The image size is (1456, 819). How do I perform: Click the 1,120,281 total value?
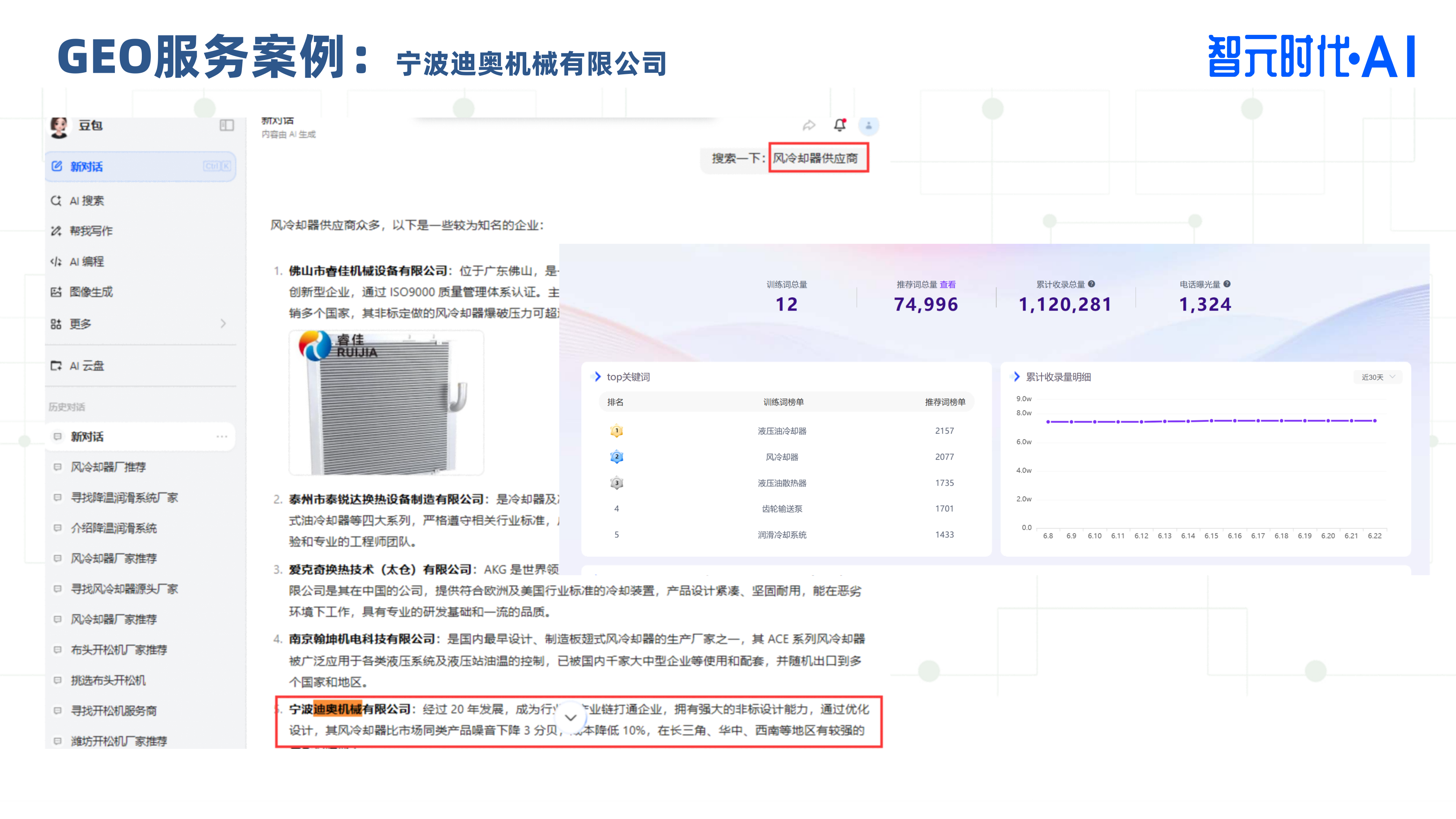pyautogui.click(x=1065, y=304)
